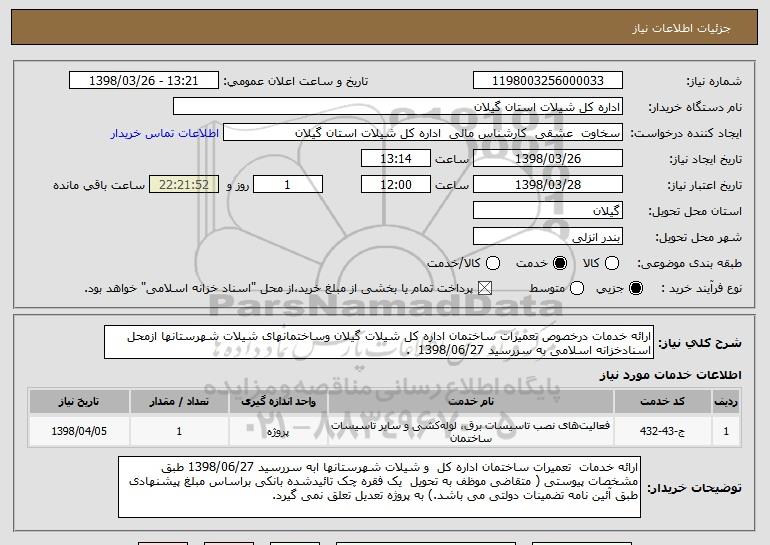The width and height of the screenshot is (770, 545).
Task: Click the نام خدمت column header
Action: coord(470,402)
